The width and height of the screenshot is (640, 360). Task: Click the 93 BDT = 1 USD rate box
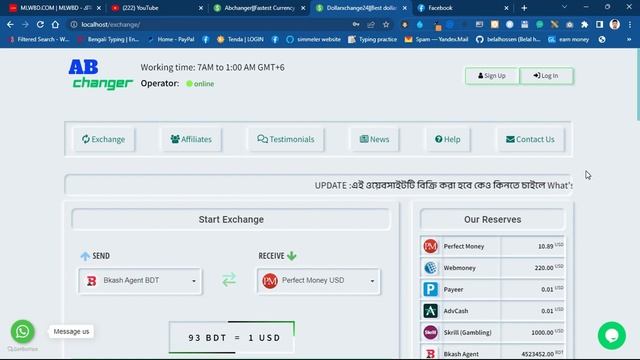coord(232,337)
